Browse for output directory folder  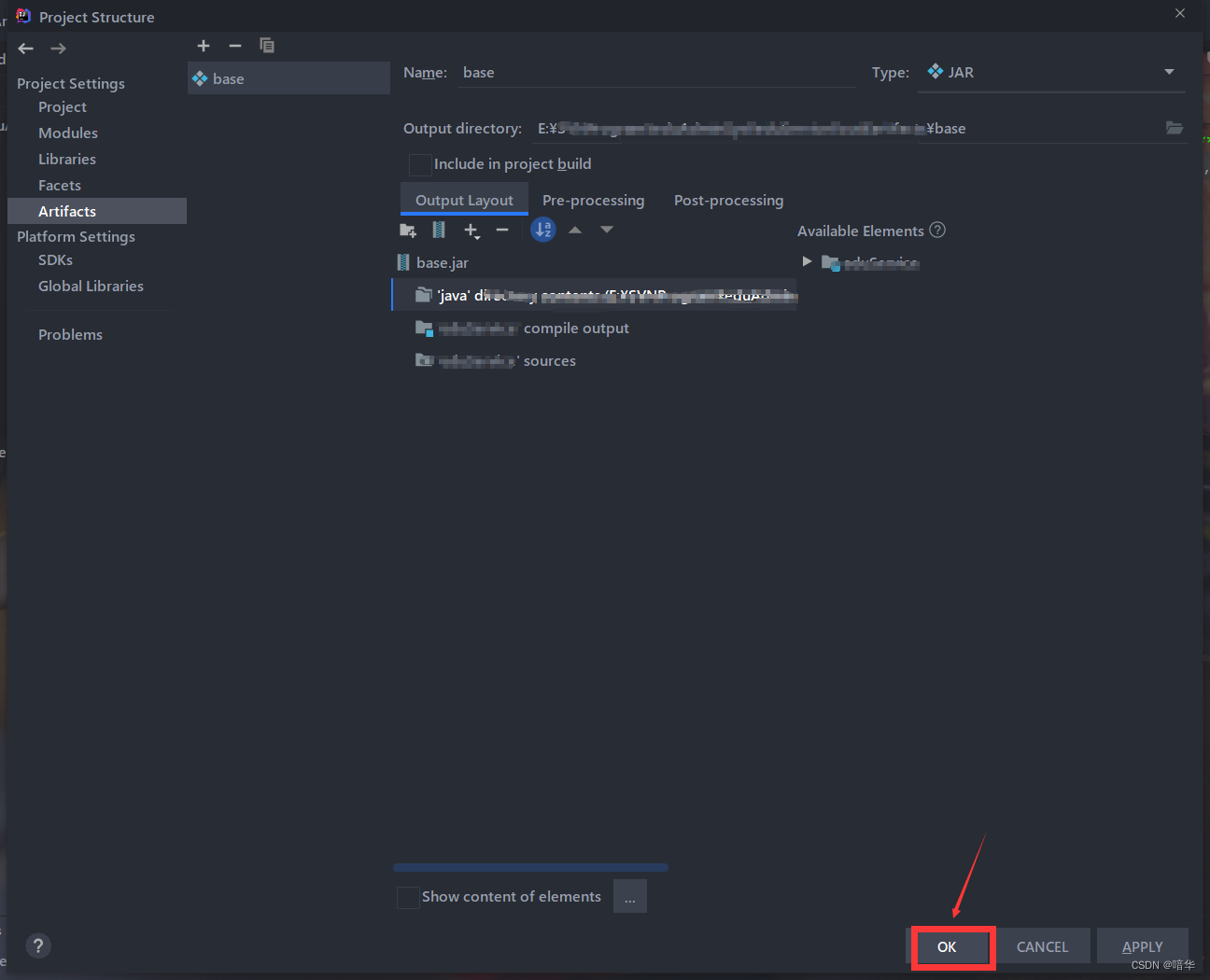(1175, 128)
